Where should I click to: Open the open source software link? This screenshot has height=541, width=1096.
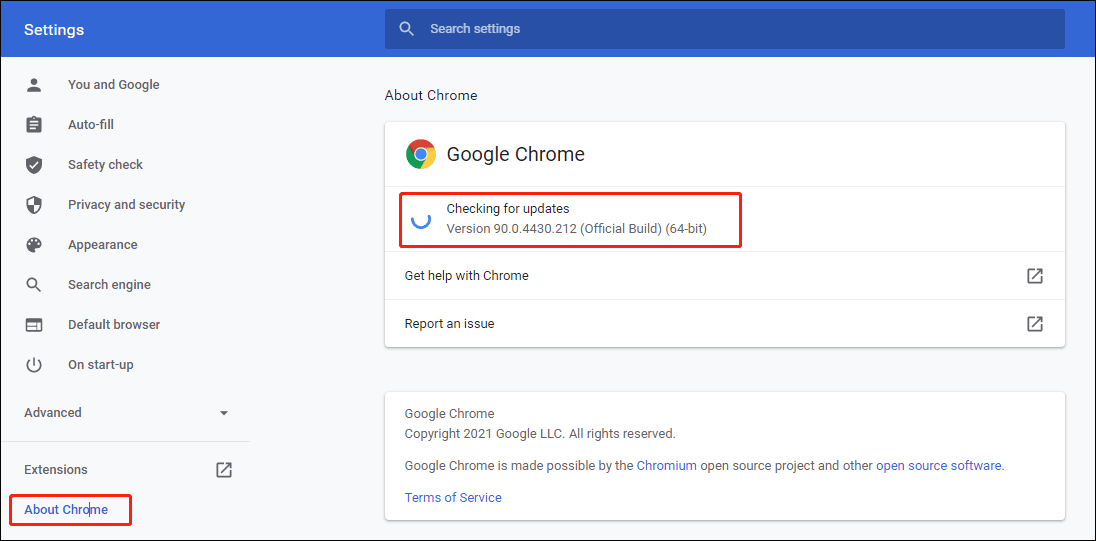[x=939, y=466]
